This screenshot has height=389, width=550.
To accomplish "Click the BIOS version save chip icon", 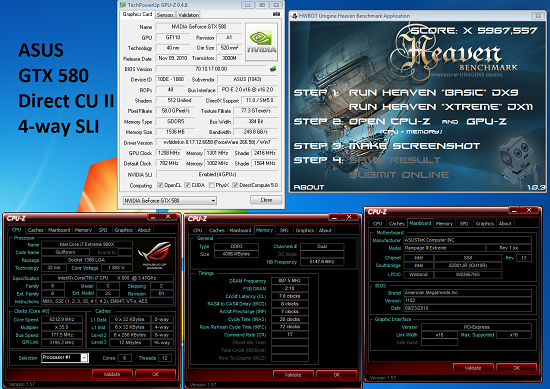I will tap(273, 69).
